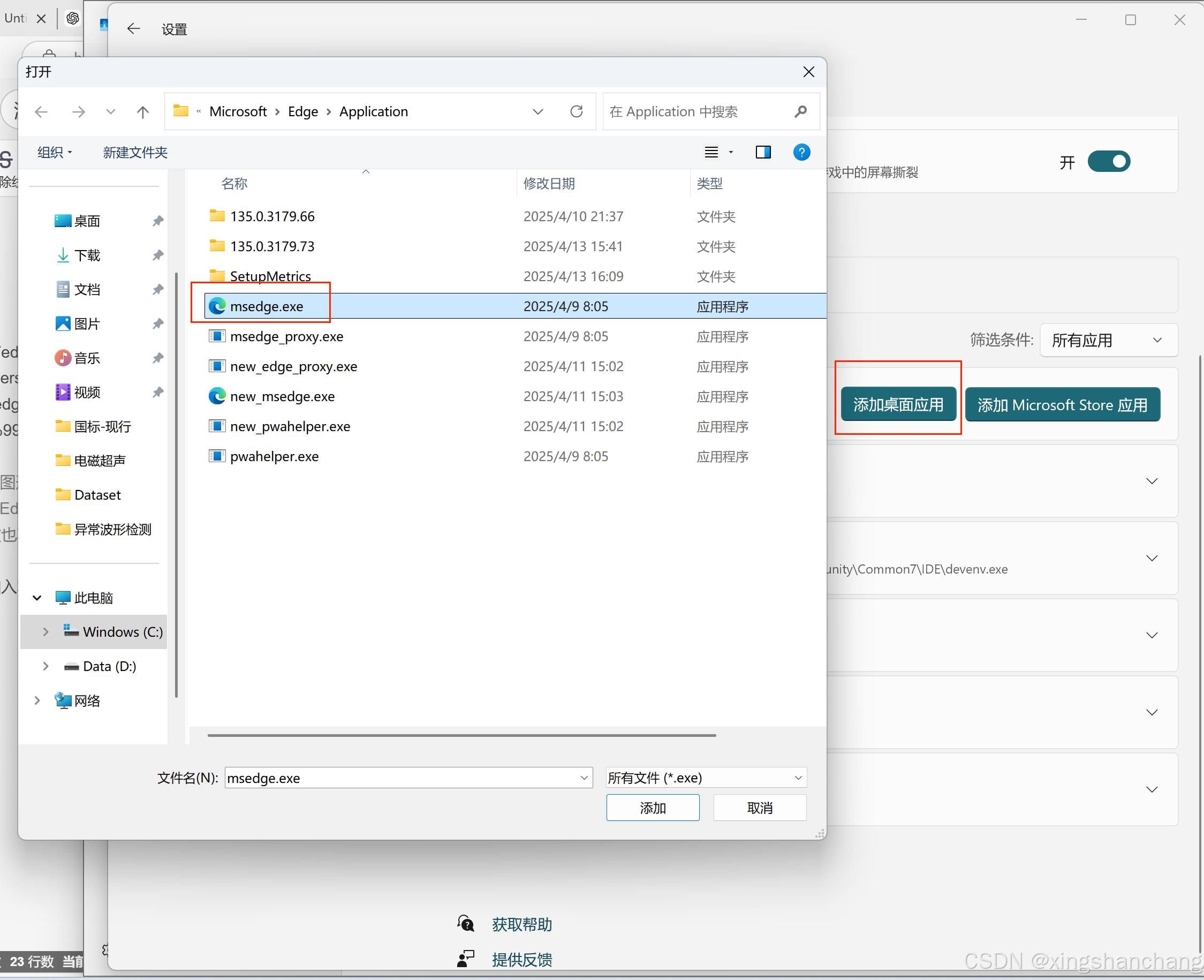Select new_msedge.exe Edge icon file

click(217, 396)
